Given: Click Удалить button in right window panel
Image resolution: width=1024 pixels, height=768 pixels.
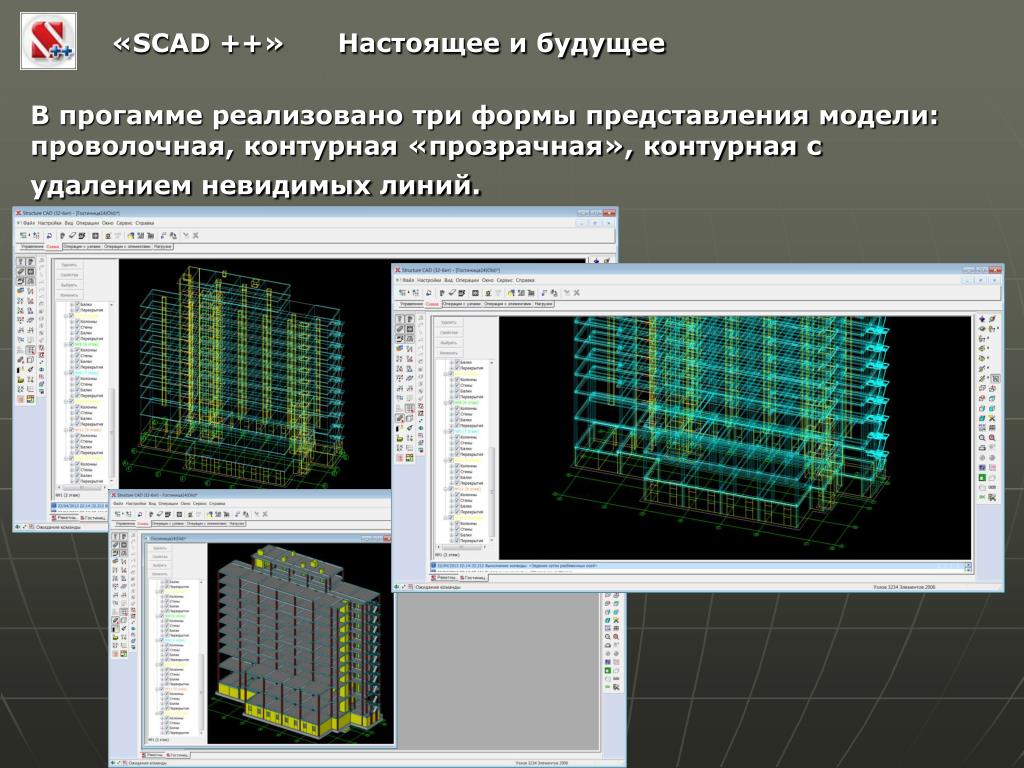Looking at the screenshot, I should 449,323.
